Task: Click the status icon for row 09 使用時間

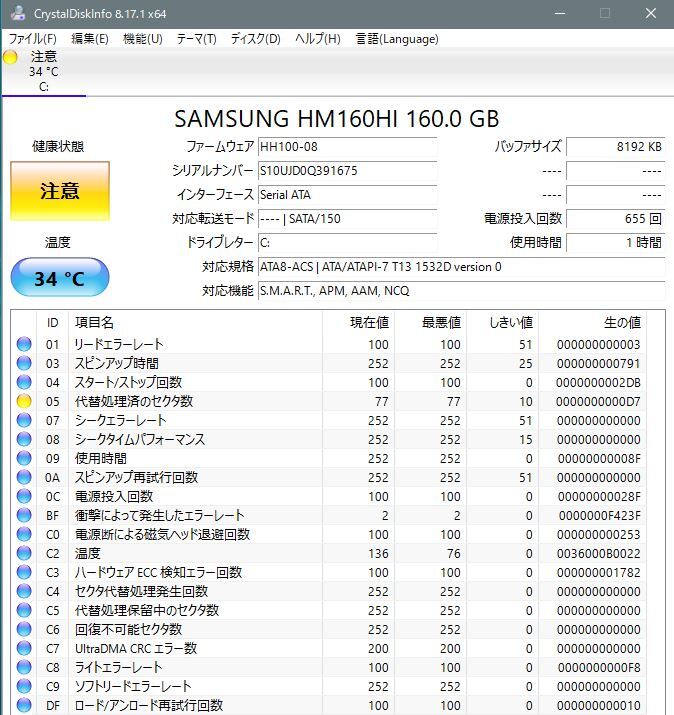Action: click(x=24, y=458)
